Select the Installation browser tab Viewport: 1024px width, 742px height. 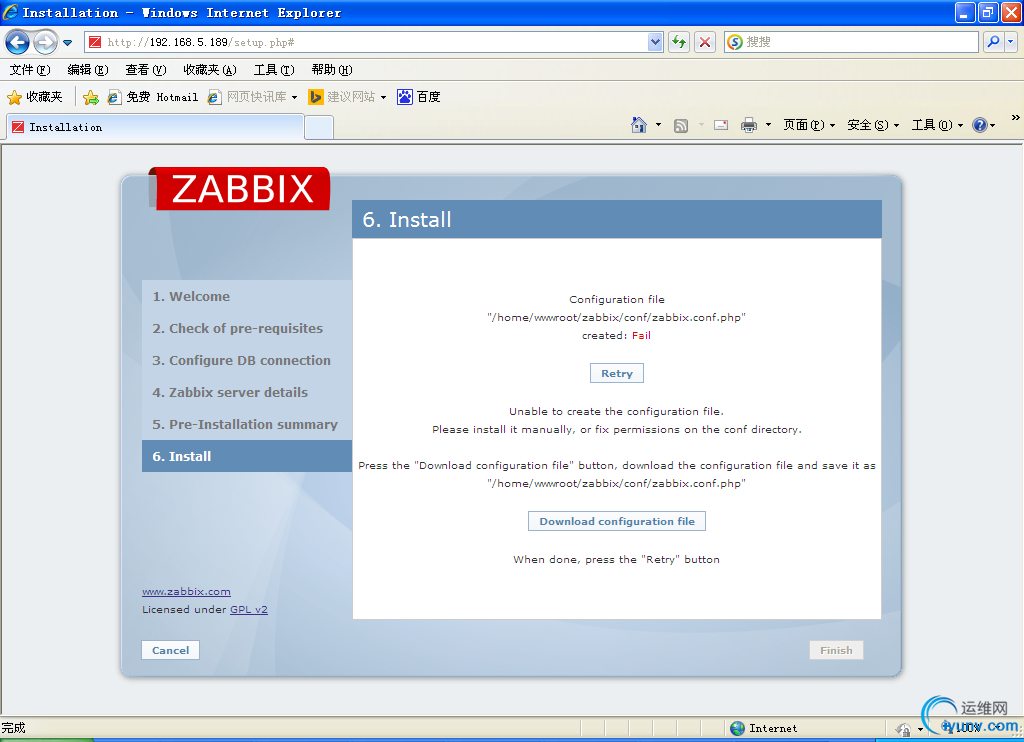tap(155, 127)
